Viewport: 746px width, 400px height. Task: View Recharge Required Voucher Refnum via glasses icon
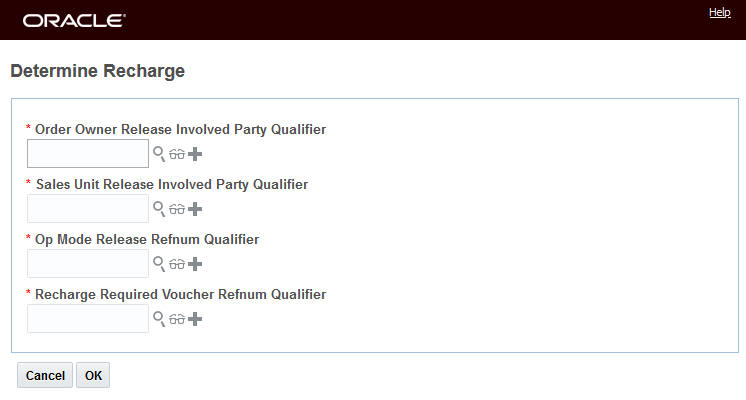(177, 319)
